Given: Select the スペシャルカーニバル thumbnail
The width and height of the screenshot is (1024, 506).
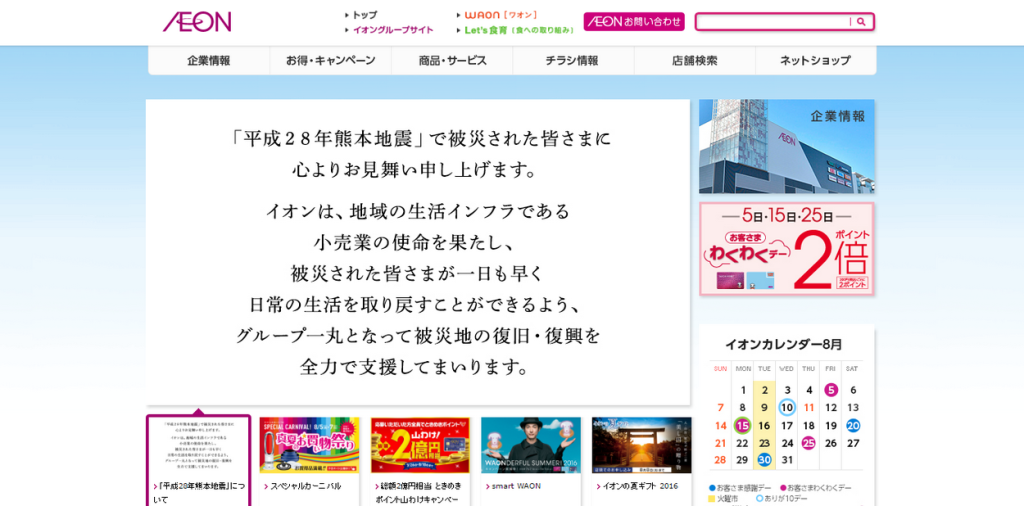Looking at the screenshot, I should 309,445.
